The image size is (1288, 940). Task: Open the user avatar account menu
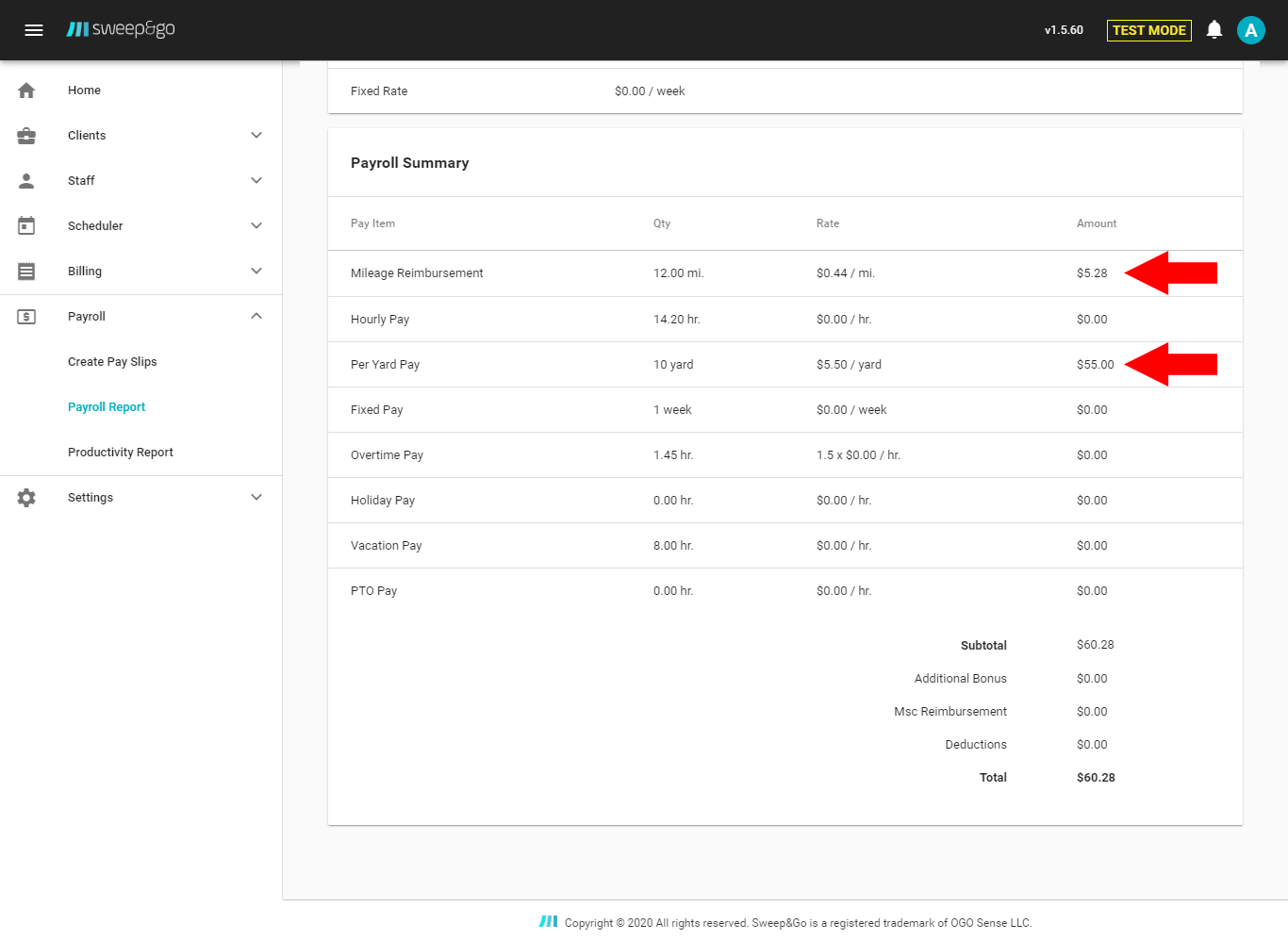pos(1250,30)
